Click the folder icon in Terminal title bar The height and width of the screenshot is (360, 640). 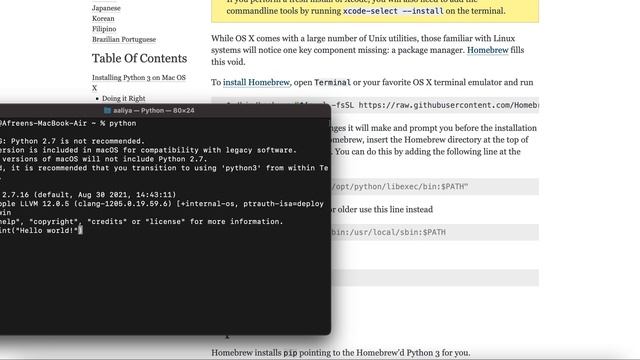point(107,111)
